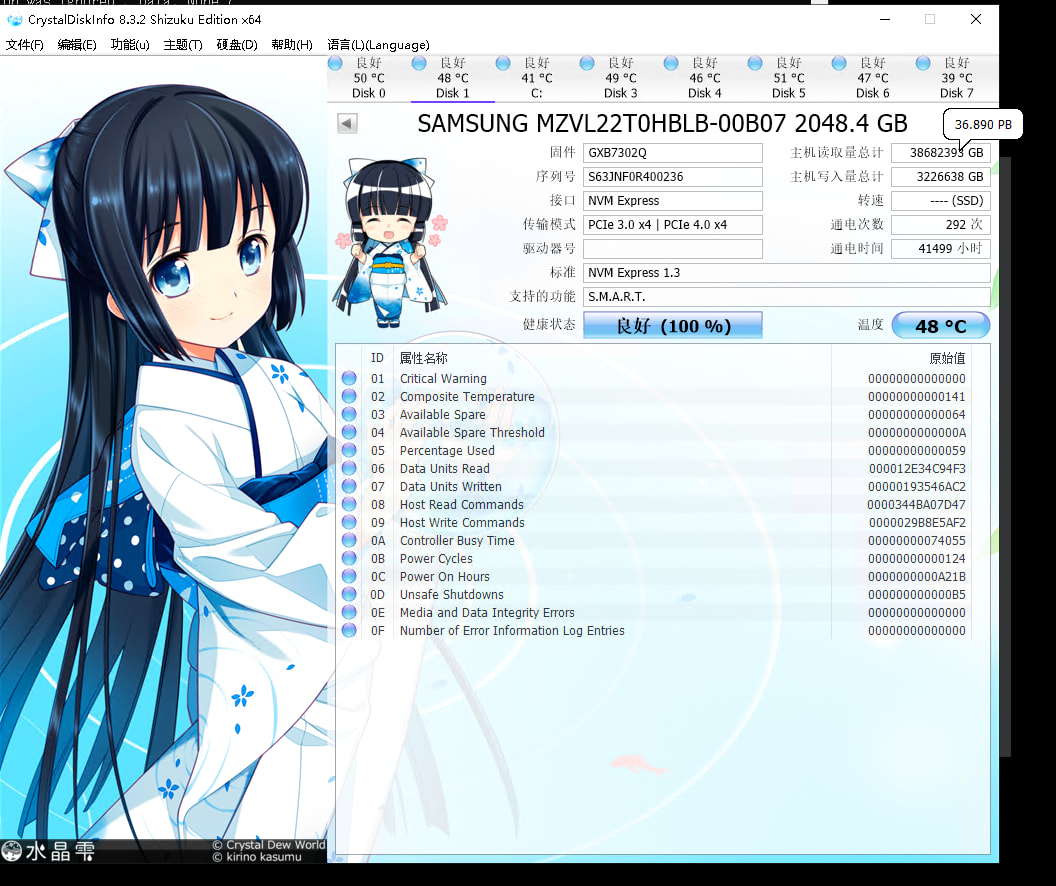Click the standard field NVM Express 1.3

point(787,273)
